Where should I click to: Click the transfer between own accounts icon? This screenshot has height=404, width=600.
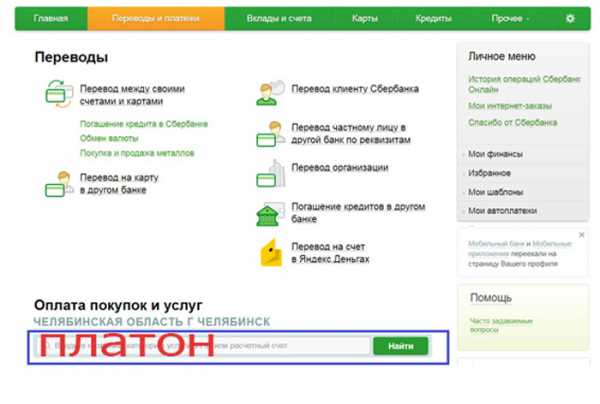(x=59, y=94)
